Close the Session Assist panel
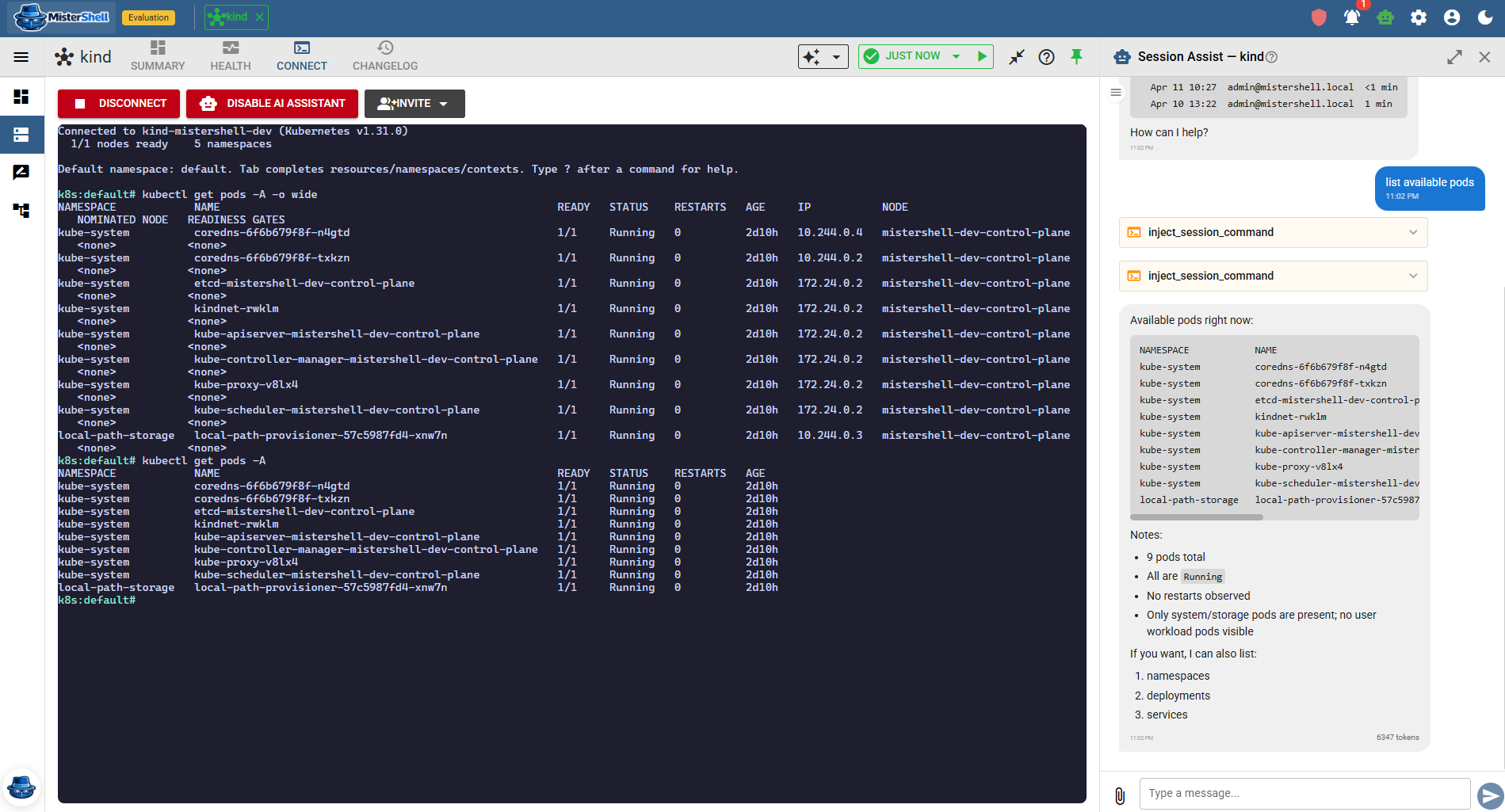This screenshot has height=812, width=1505. pyautogui.click(x=1484, y=57)
